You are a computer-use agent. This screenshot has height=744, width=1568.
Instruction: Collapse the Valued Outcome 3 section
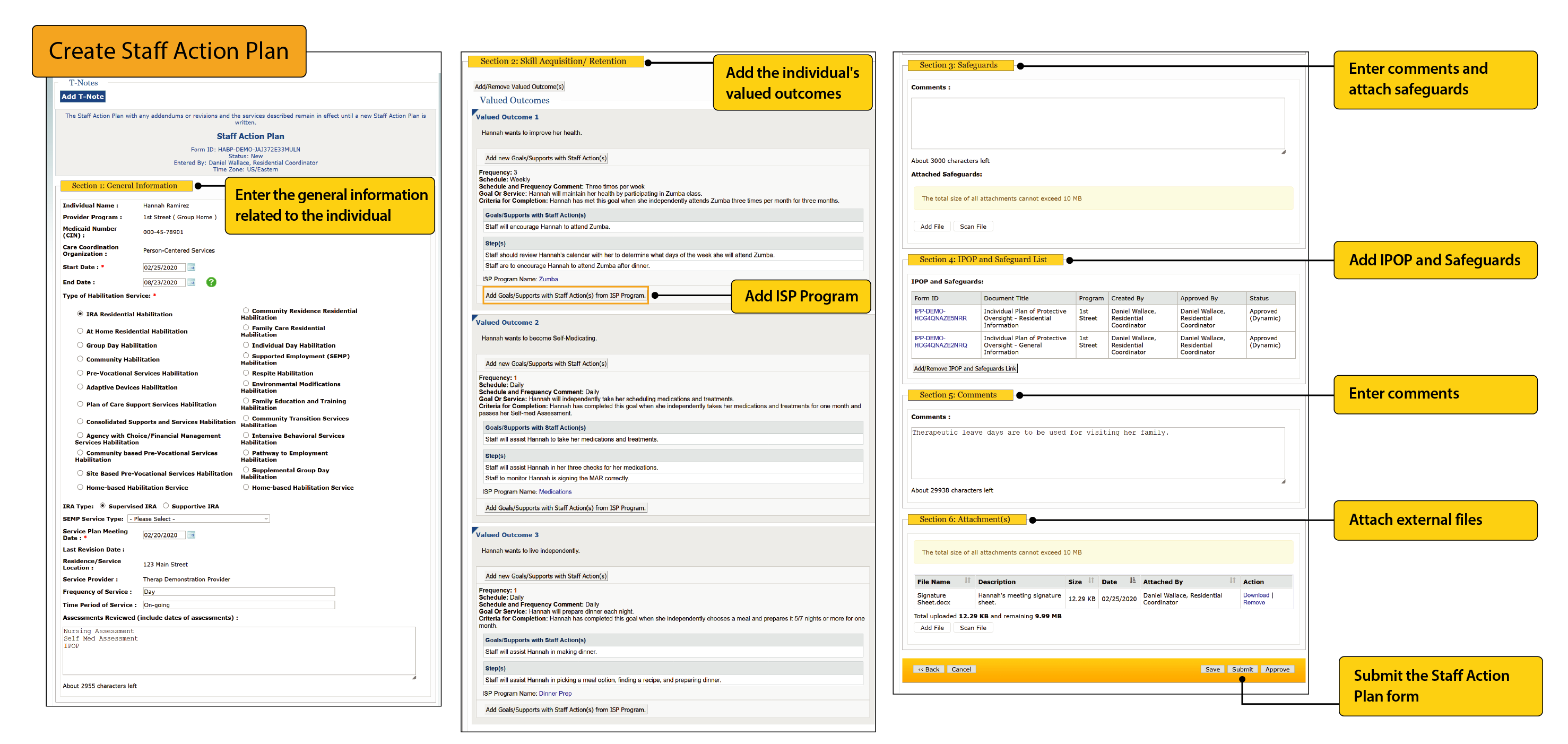(475, 531)
